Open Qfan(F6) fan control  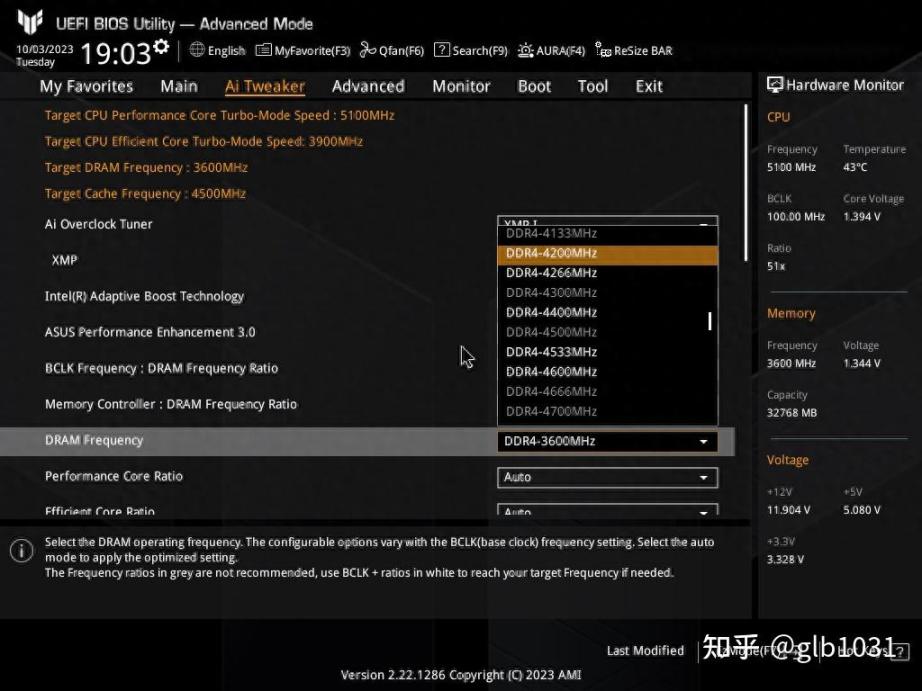[392, 51]
